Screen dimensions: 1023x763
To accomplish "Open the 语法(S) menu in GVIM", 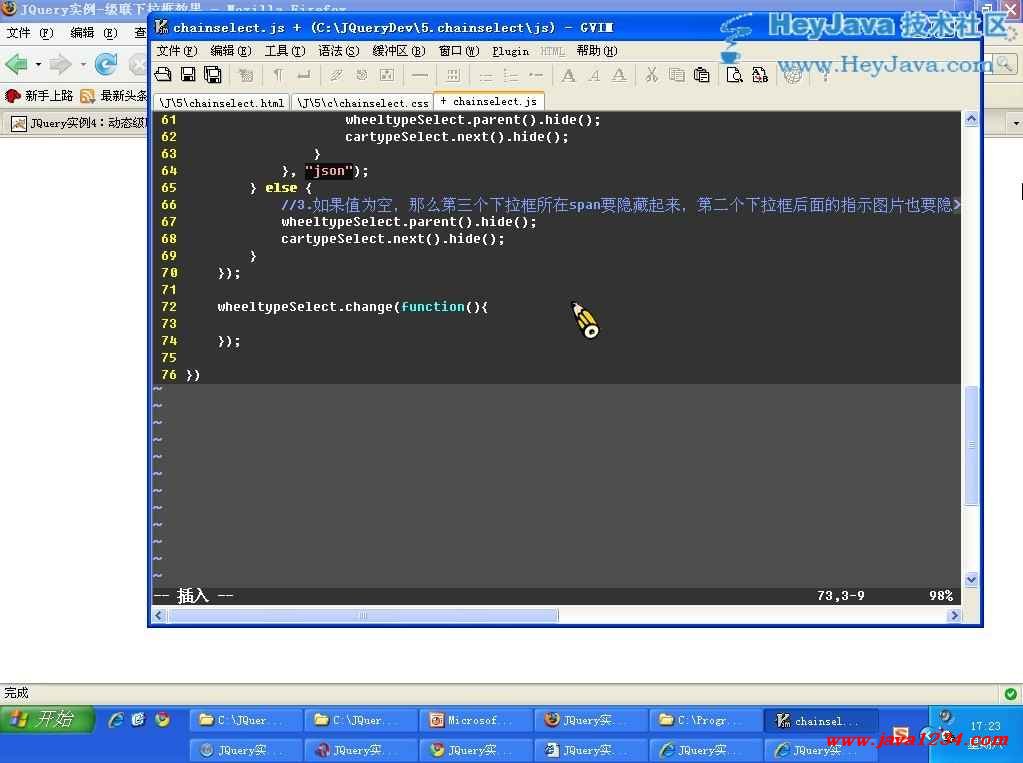I will point(339,51).
